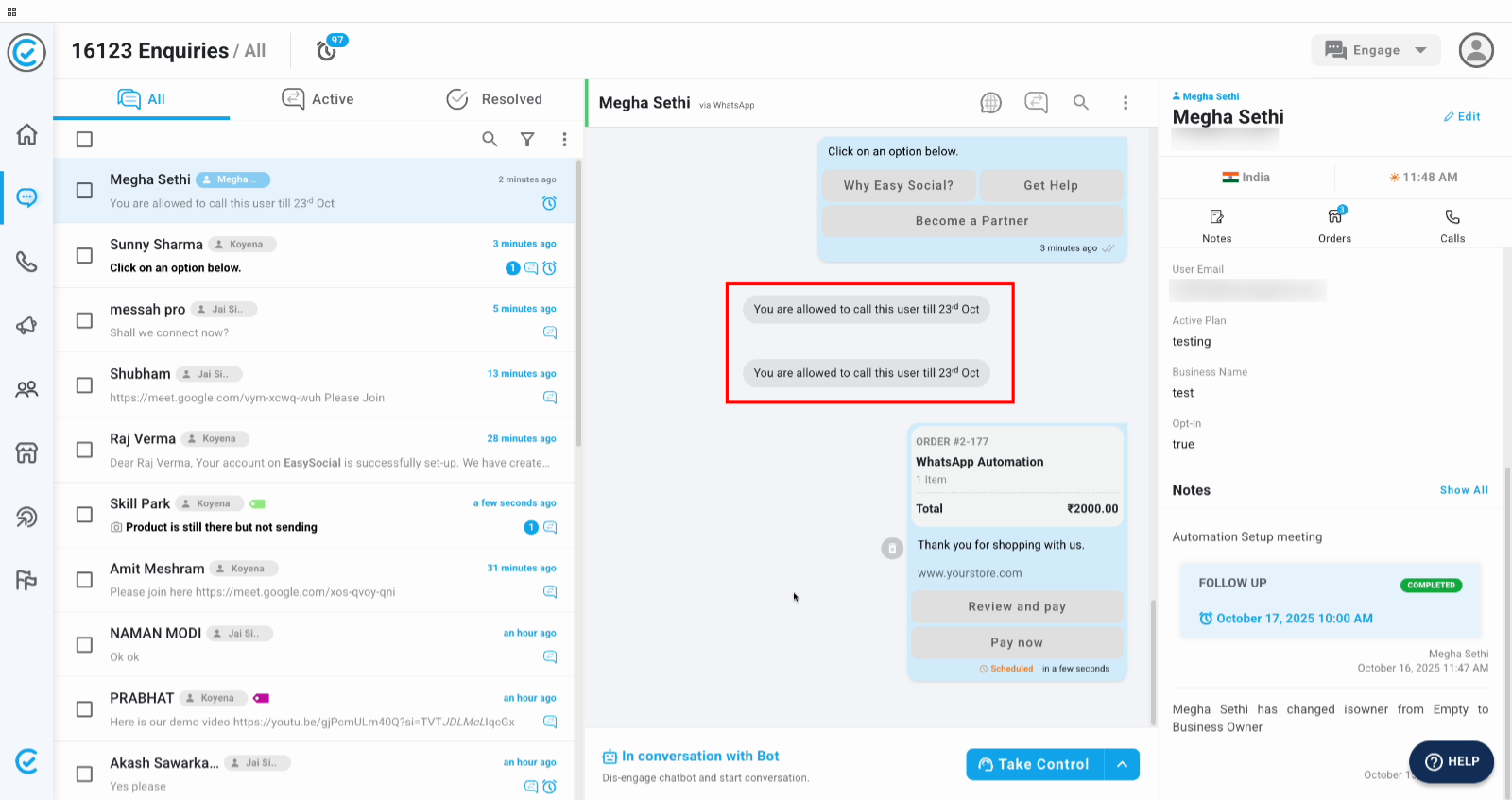Click the enquiries list vertical scrollbar
Viewport: 1512px width, 800px height.
(578, 302)
